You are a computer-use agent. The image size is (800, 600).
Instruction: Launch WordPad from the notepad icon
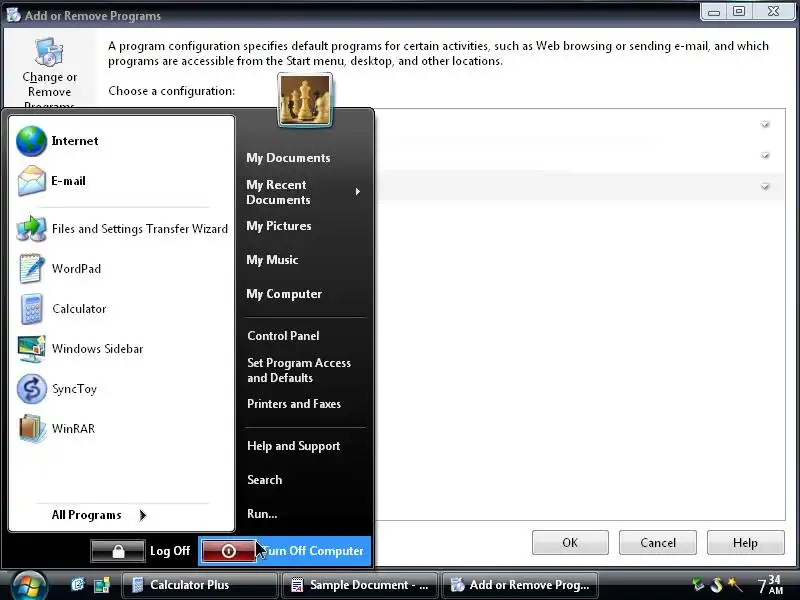pyautogui.click(x=32, y=268)
